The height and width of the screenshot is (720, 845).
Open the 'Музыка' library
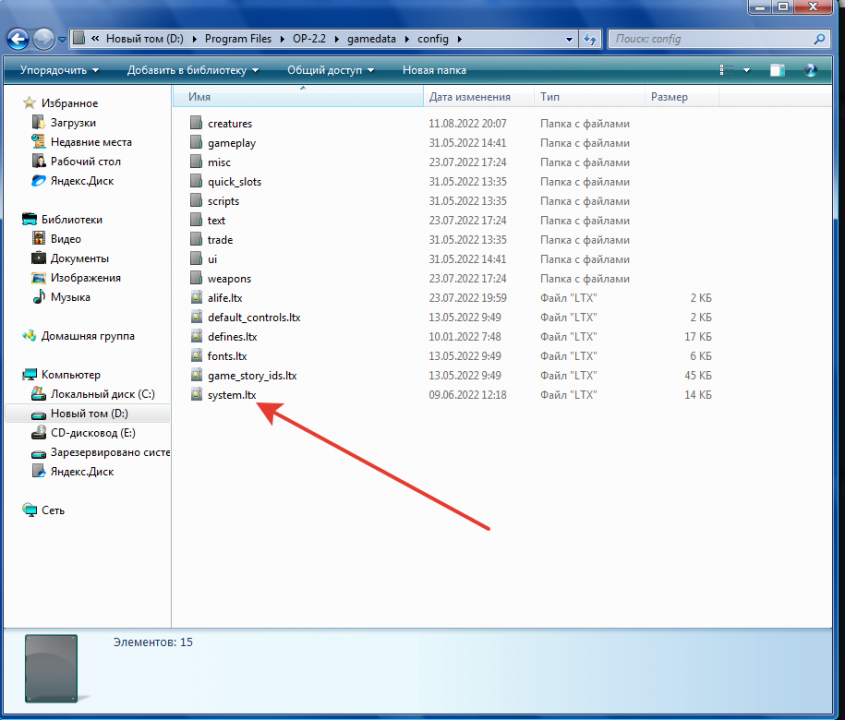point(70,297)
